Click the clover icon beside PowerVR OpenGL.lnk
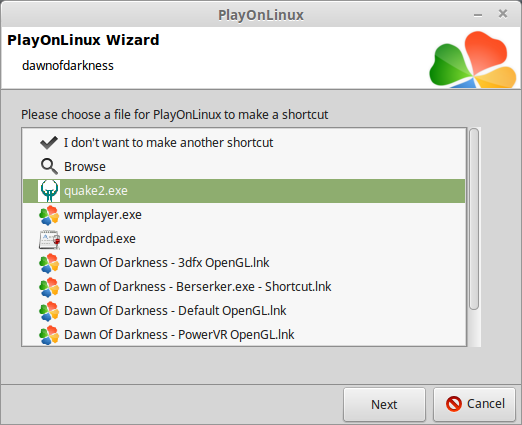The height and width of the screenshot is (425, 522). click(x=49, y=335)
